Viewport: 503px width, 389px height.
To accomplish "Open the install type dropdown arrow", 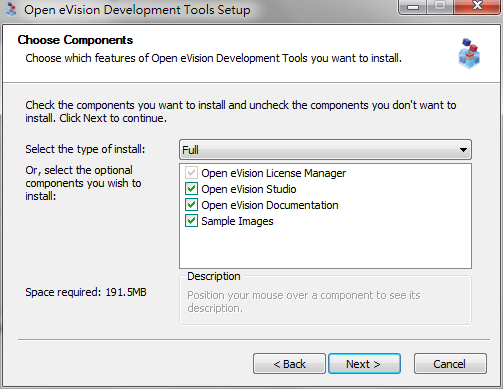I will [463, 150].
